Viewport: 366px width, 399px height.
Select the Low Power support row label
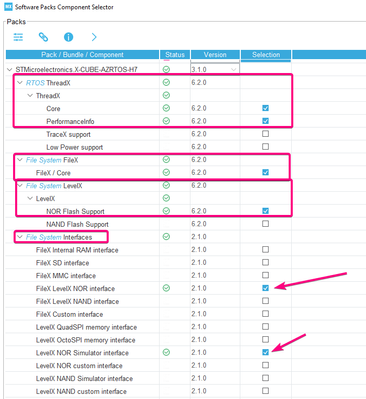(74, 147)
